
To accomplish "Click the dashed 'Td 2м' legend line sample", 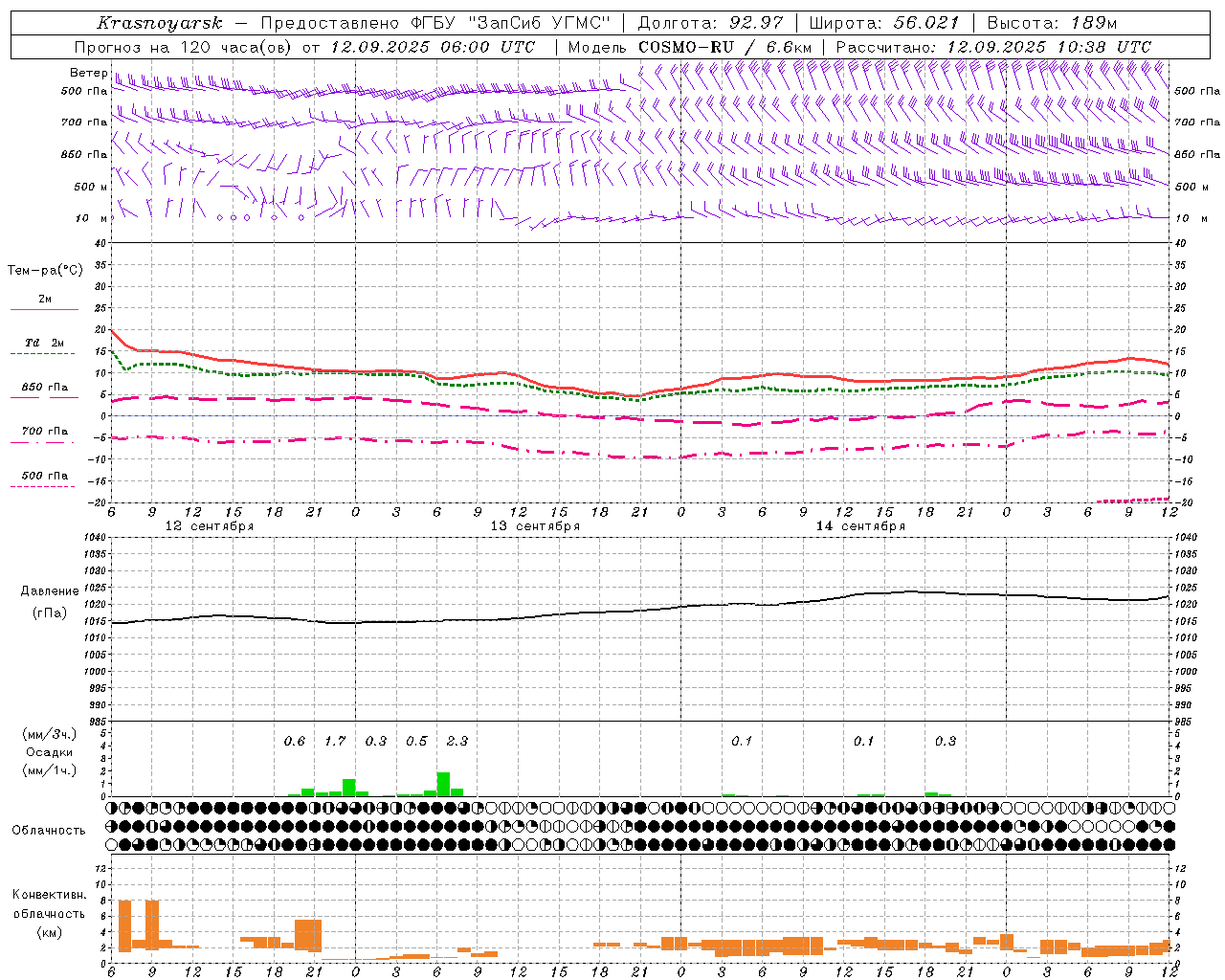I will 43,354.
